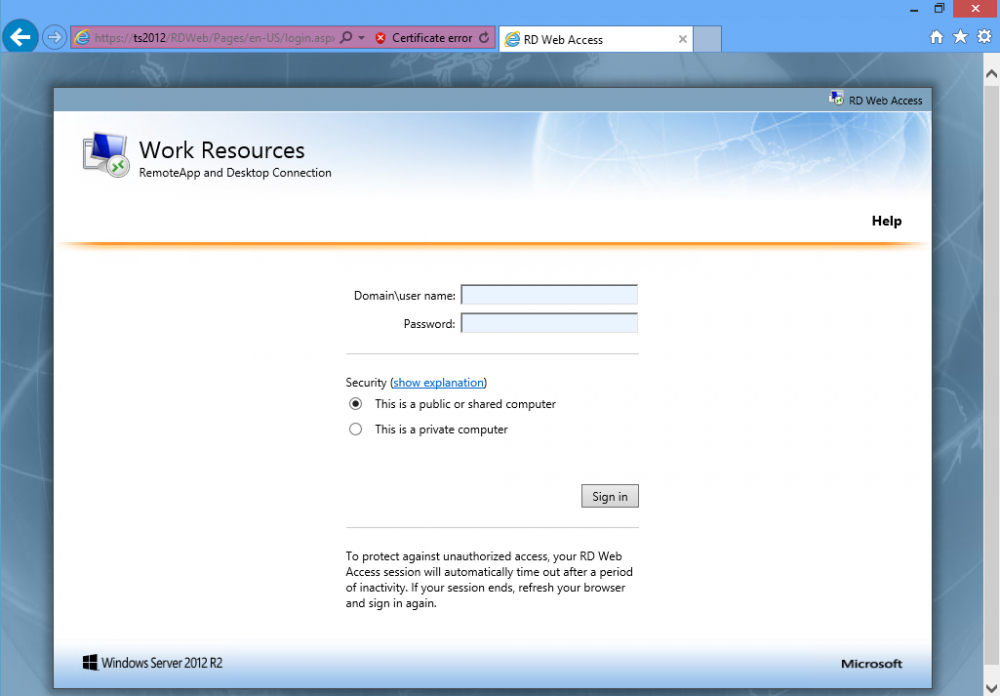
Task: Open the Certificate error security report
Action: (x=432, y=38)
